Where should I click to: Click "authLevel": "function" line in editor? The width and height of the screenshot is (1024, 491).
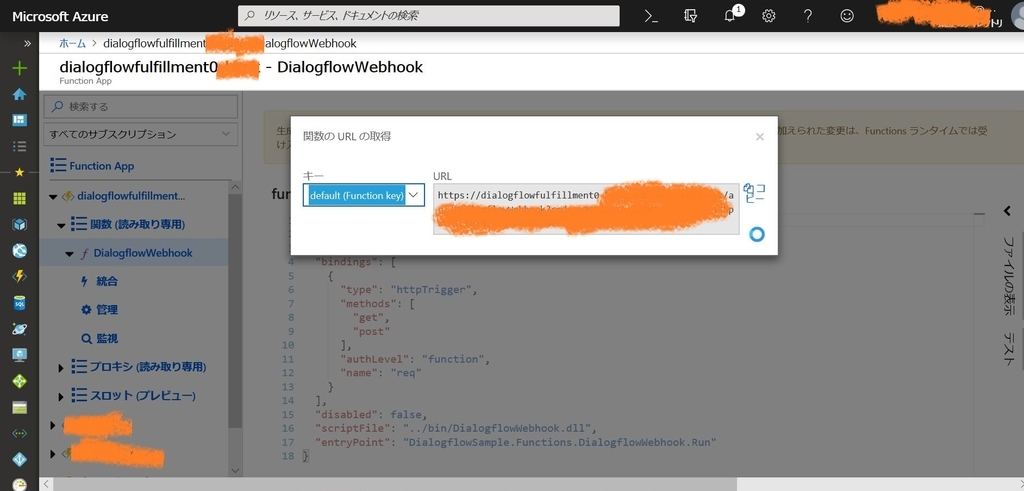[414, 359]
